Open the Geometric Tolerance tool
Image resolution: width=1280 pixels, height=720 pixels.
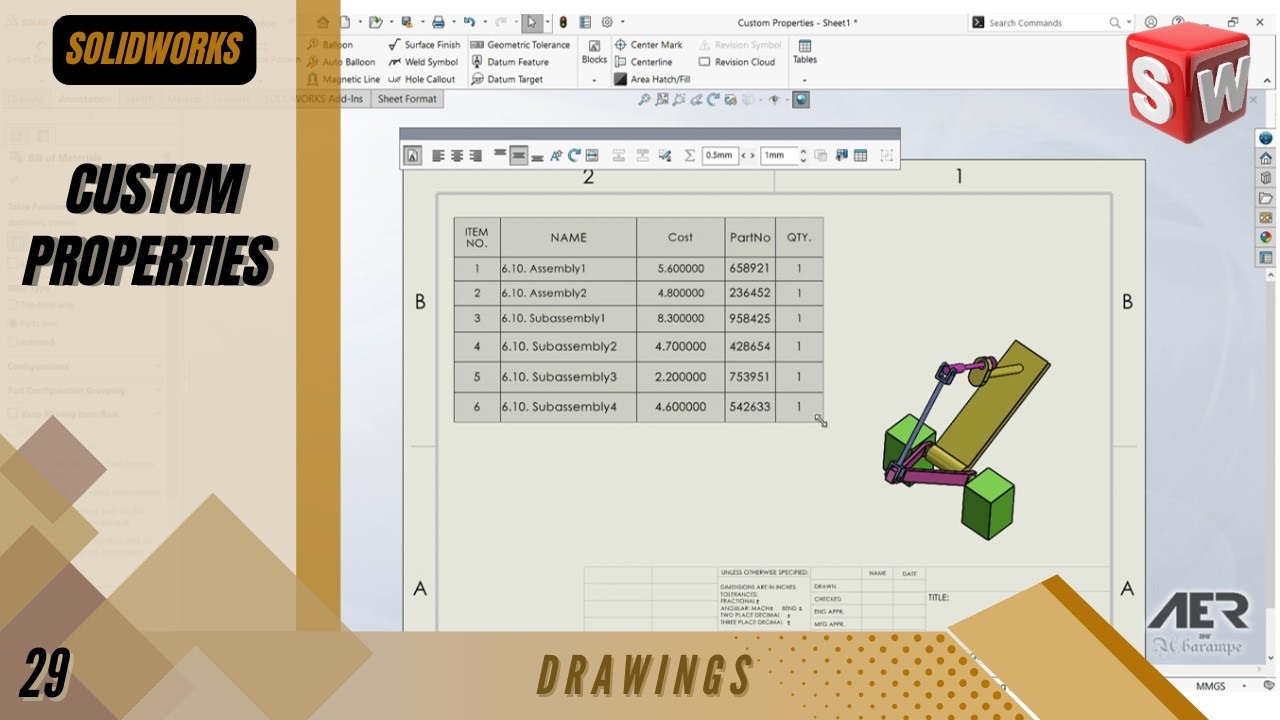(x=520, y=45)
